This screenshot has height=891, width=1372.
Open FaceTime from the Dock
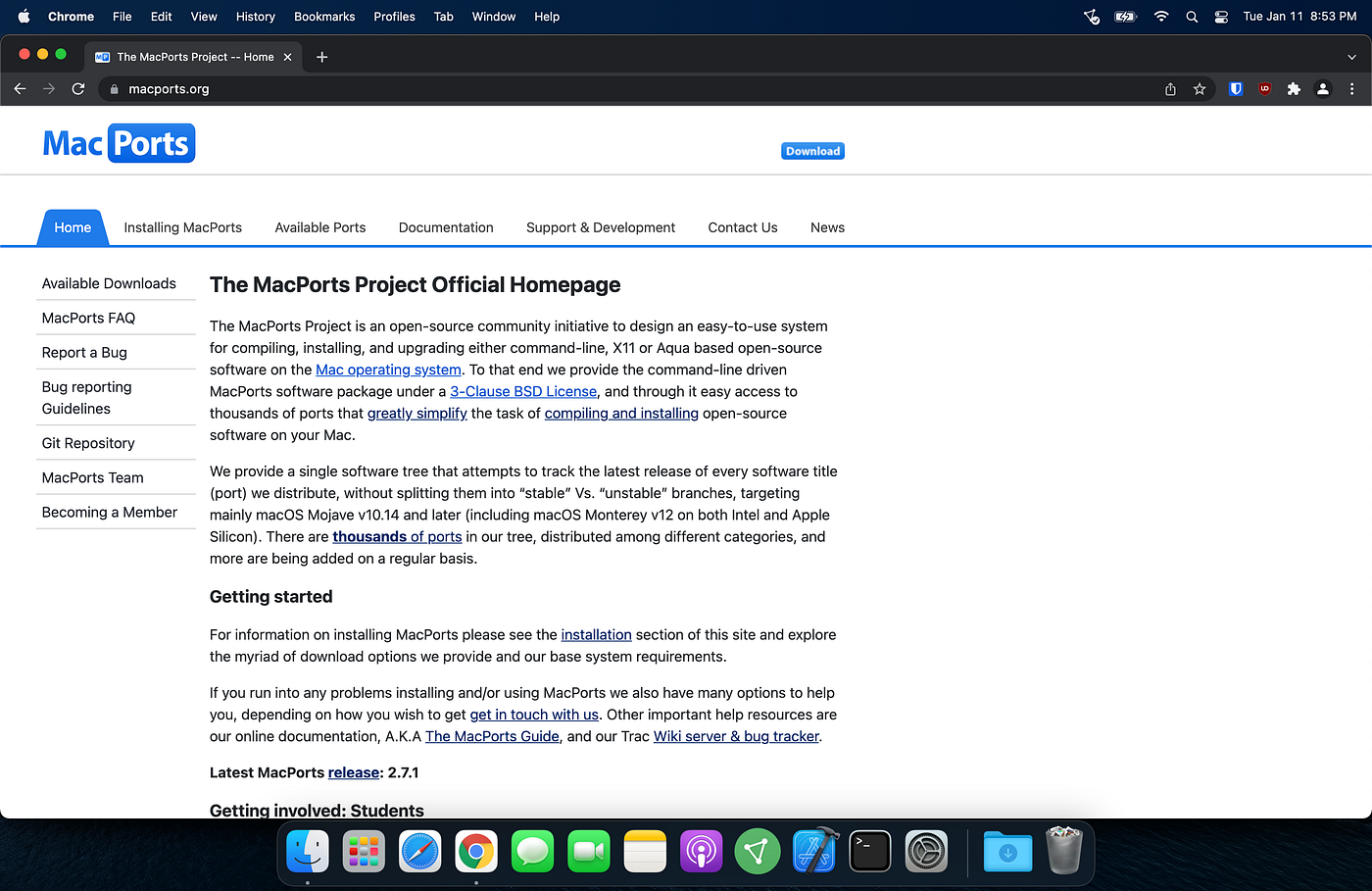click(589, 851)
